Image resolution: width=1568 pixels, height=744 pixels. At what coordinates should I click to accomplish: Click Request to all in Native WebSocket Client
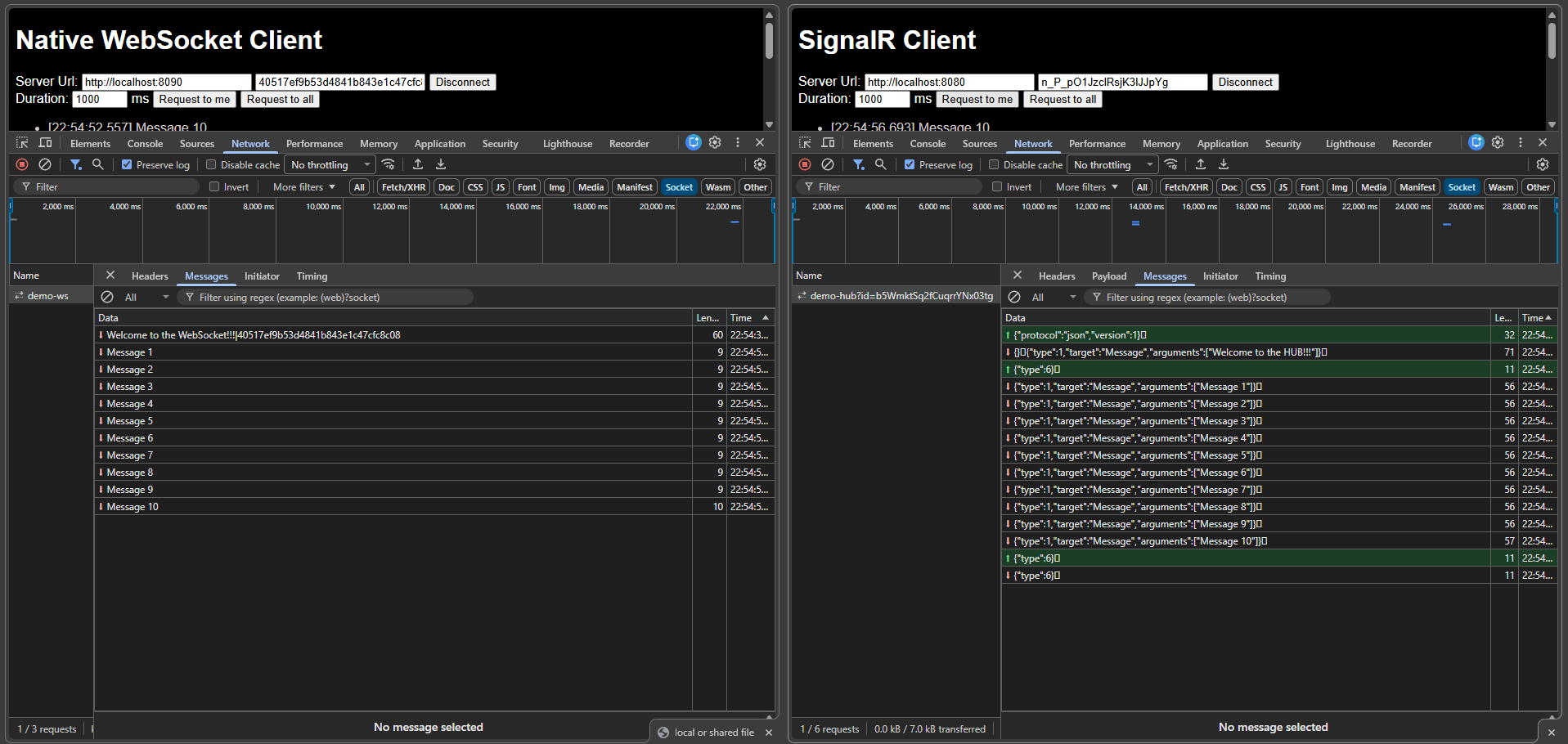point(281,99)
